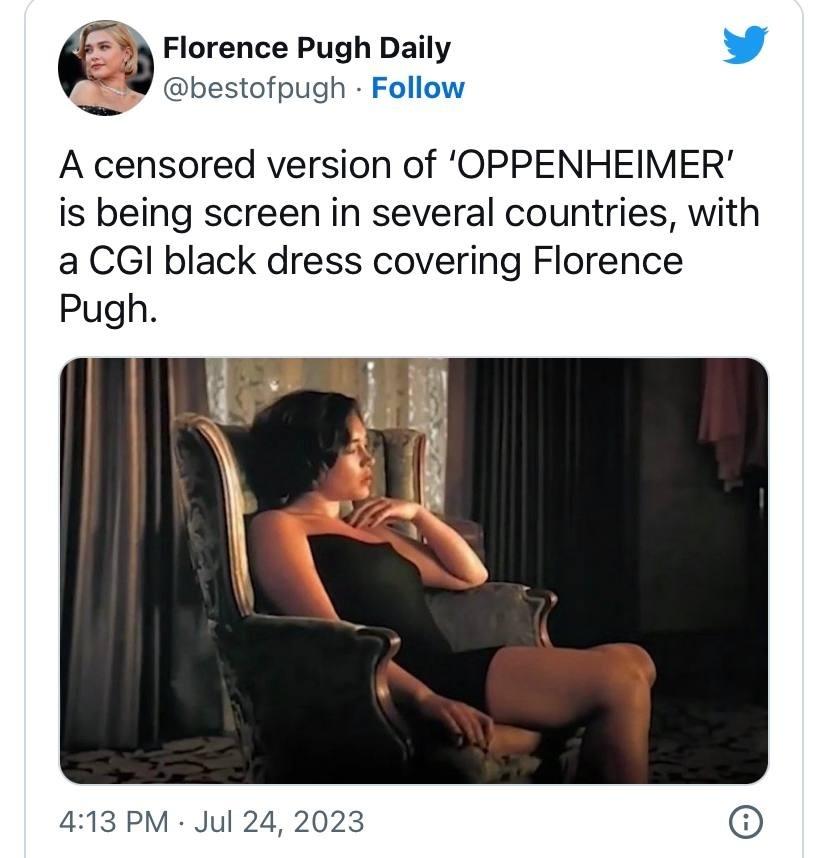Click the Jul 24, 2023 date
This screenshot has width=828, height=858.
pos(279,822)
